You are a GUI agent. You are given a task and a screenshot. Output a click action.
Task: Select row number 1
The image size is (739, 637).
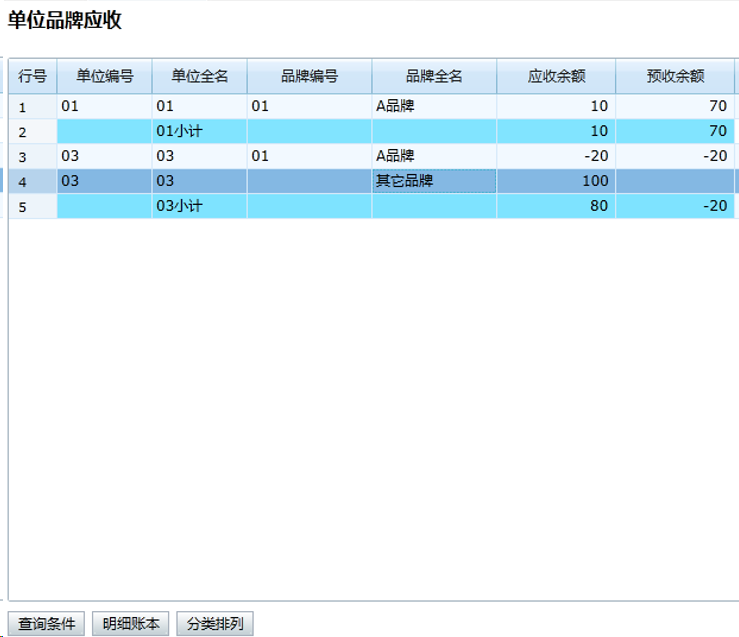33,107
